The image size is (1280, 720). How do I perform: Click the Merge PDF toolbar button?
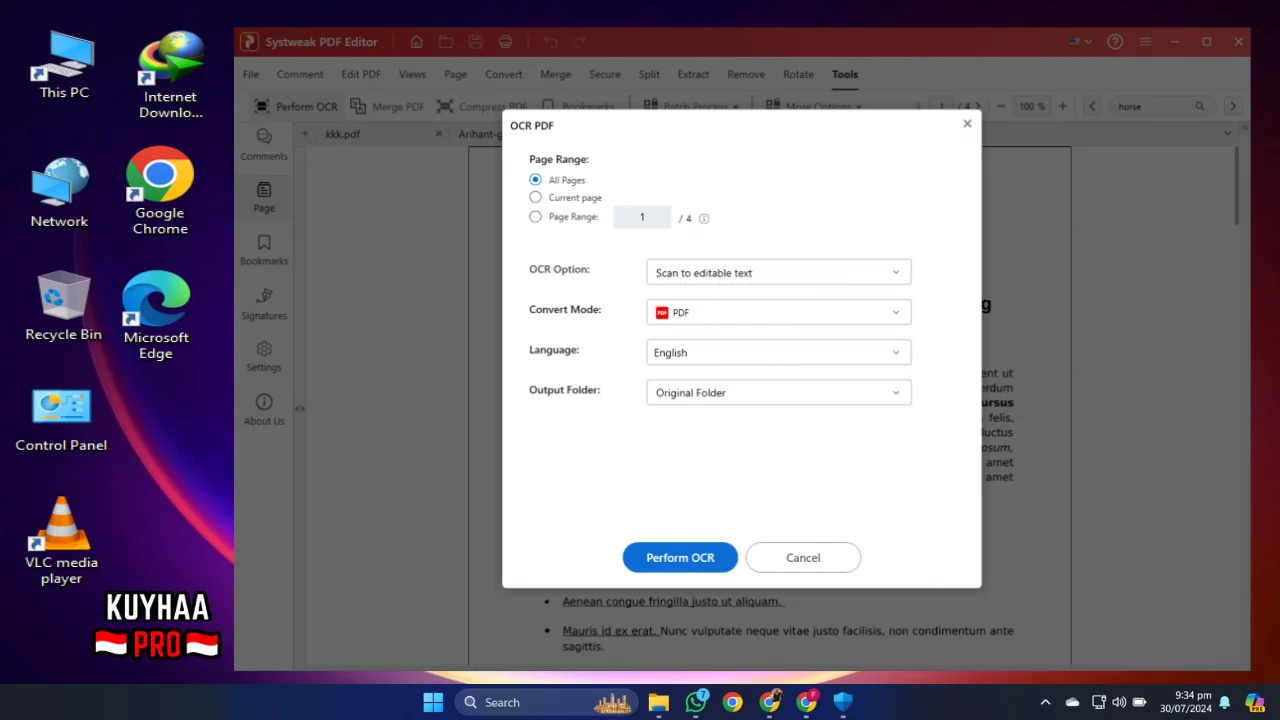tap(387, 106)
